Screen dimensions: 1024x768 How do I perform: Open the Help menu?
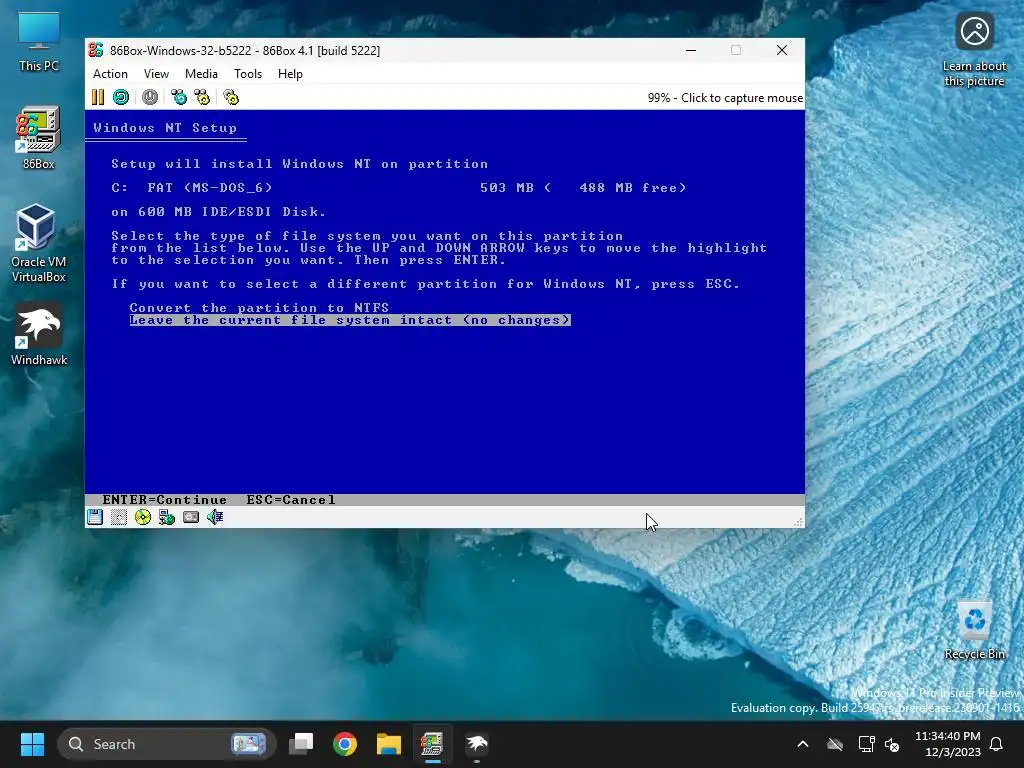(290, 74)
